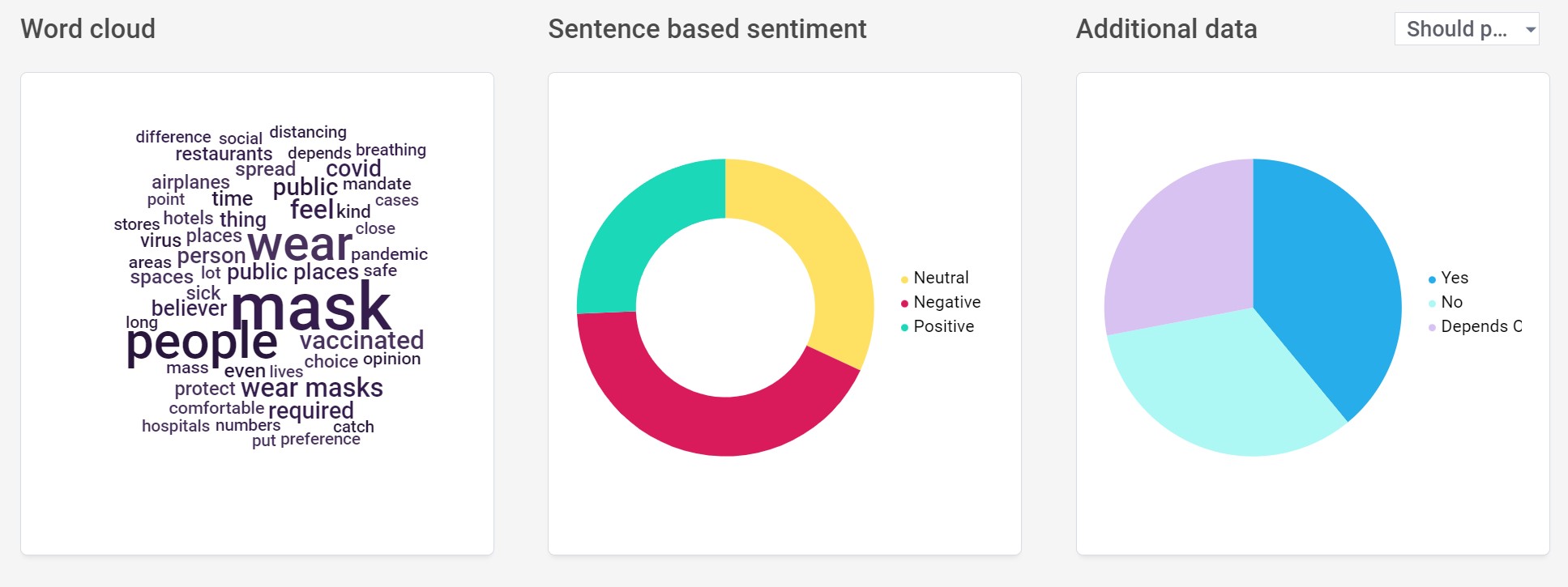
Task: Toggle the Positive legend entry
Action: click(x=937, y=326)
